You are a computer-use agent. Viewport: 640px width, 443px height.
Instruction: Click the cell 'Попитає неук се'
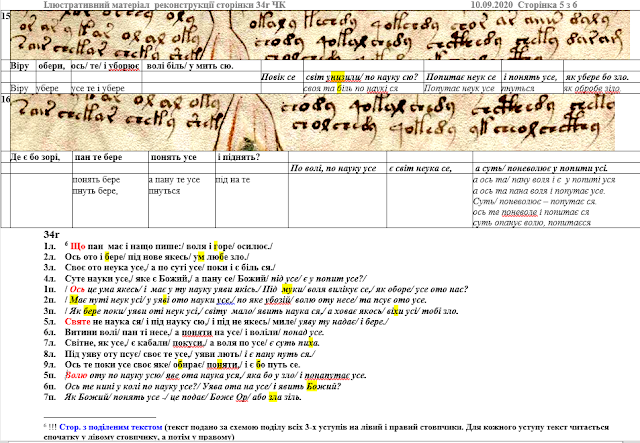pyautogui.click(x=461, y=77)
